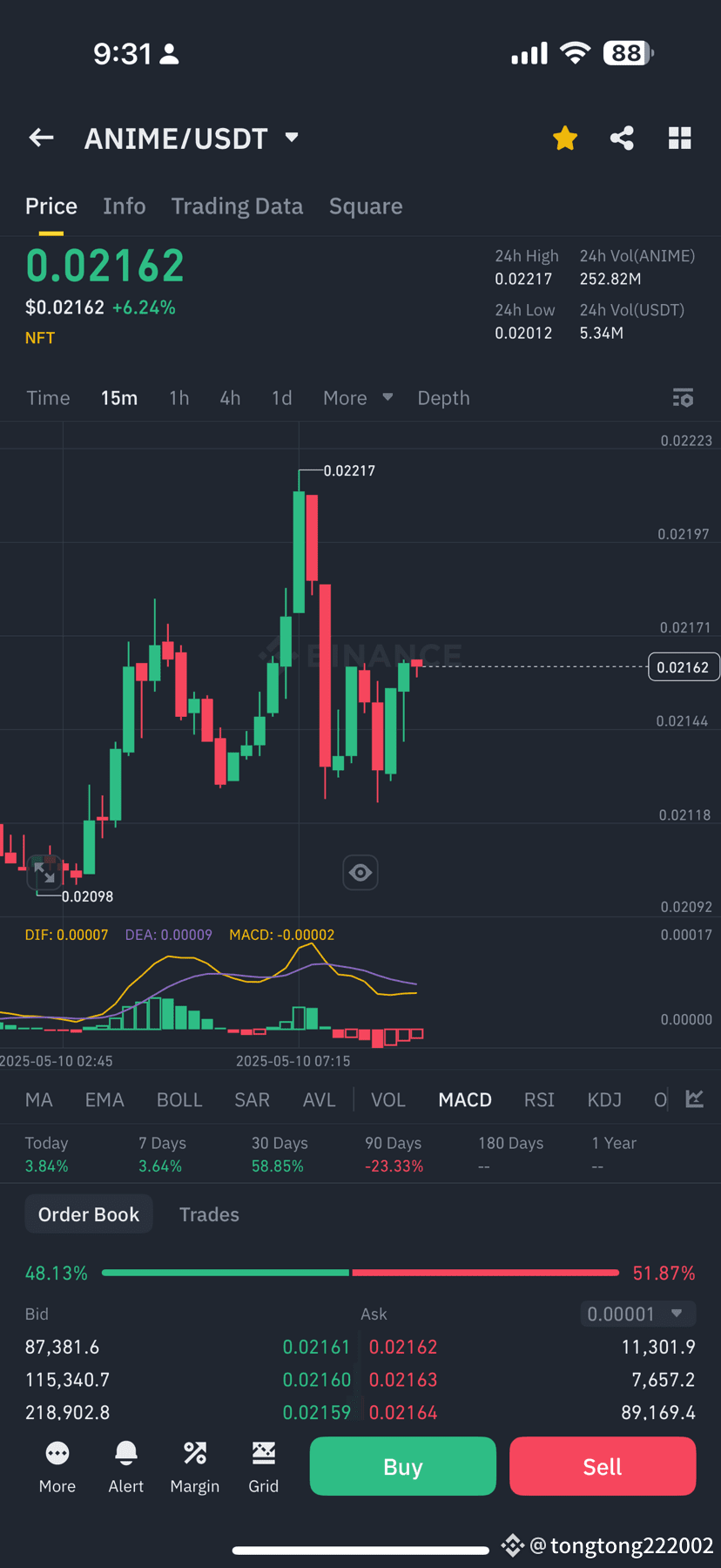721x1568 pixels.
Task: Select the 1d chart interval
Action: (281, 398)
